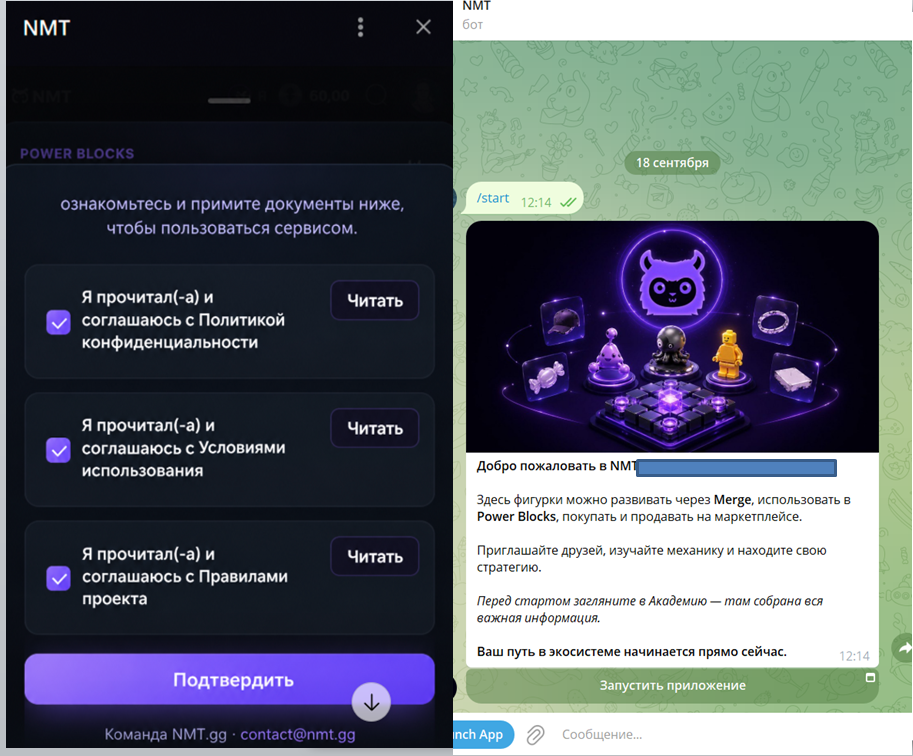
Task: Toggle the Terms of Use checkbox
Action: 58,450
